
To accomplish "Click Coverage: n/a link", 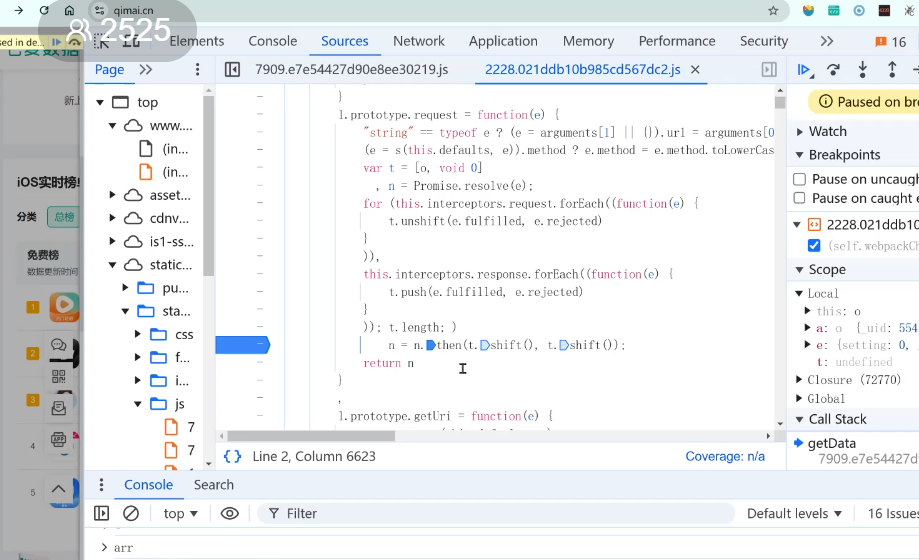I will point(725,456).
